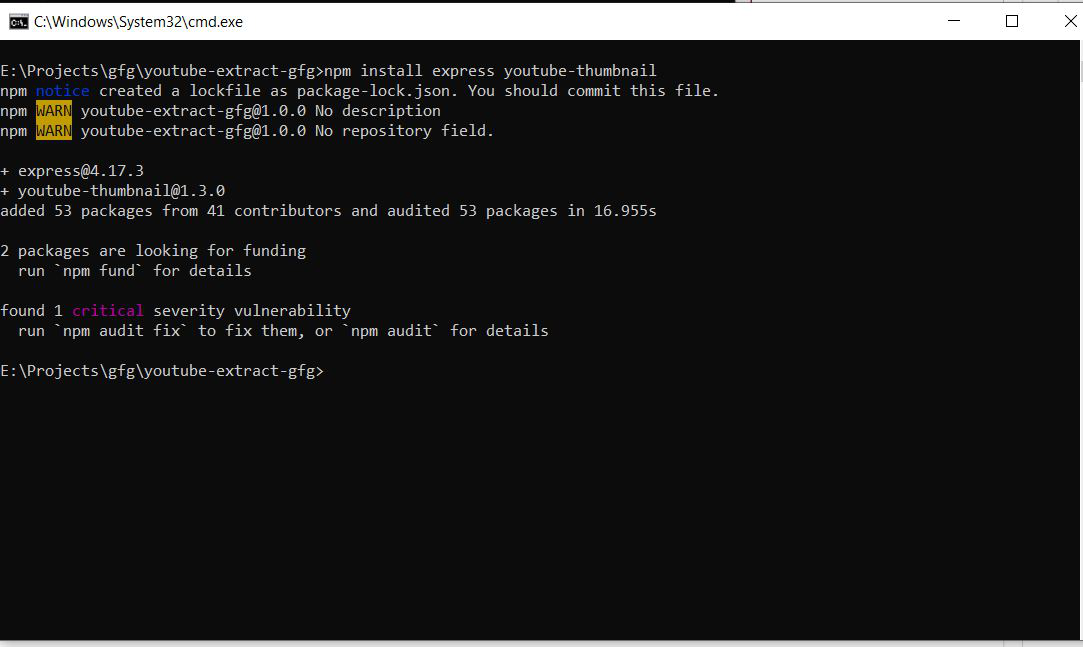This screenshot has width=1083, height=647.
Task: Click the express@4.17.3 package line
Action: click(72, 171)
